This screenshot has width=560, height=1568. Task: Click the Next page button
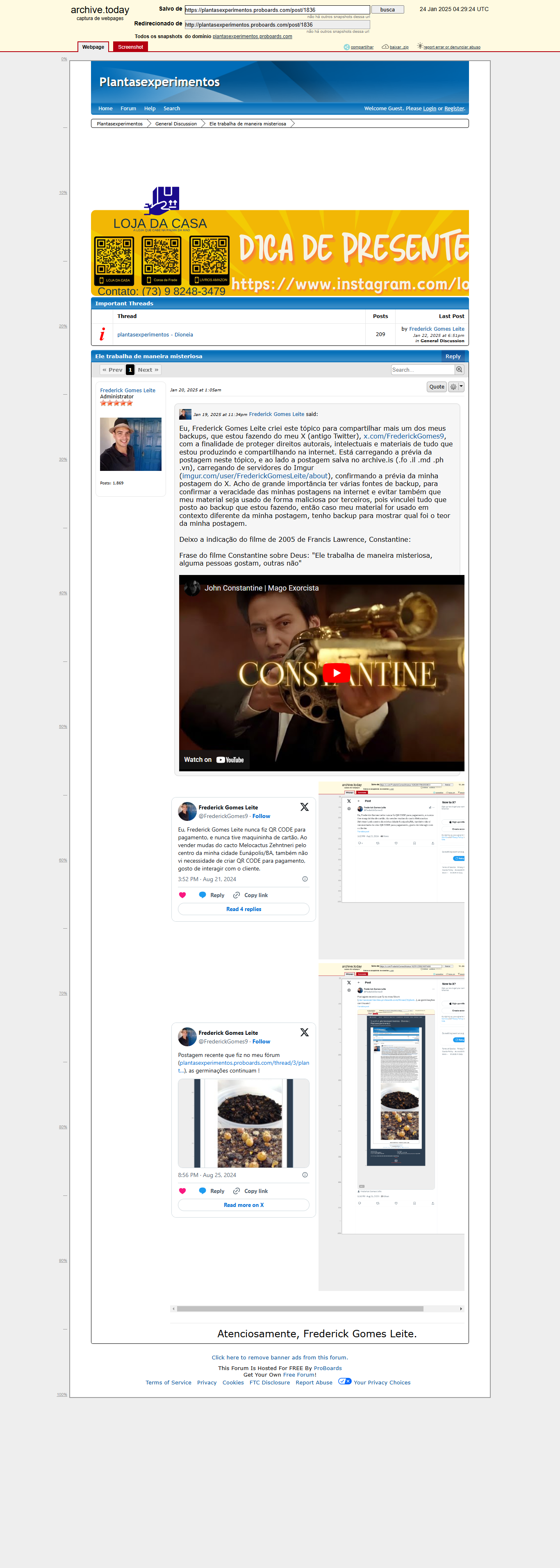[148, 370]
